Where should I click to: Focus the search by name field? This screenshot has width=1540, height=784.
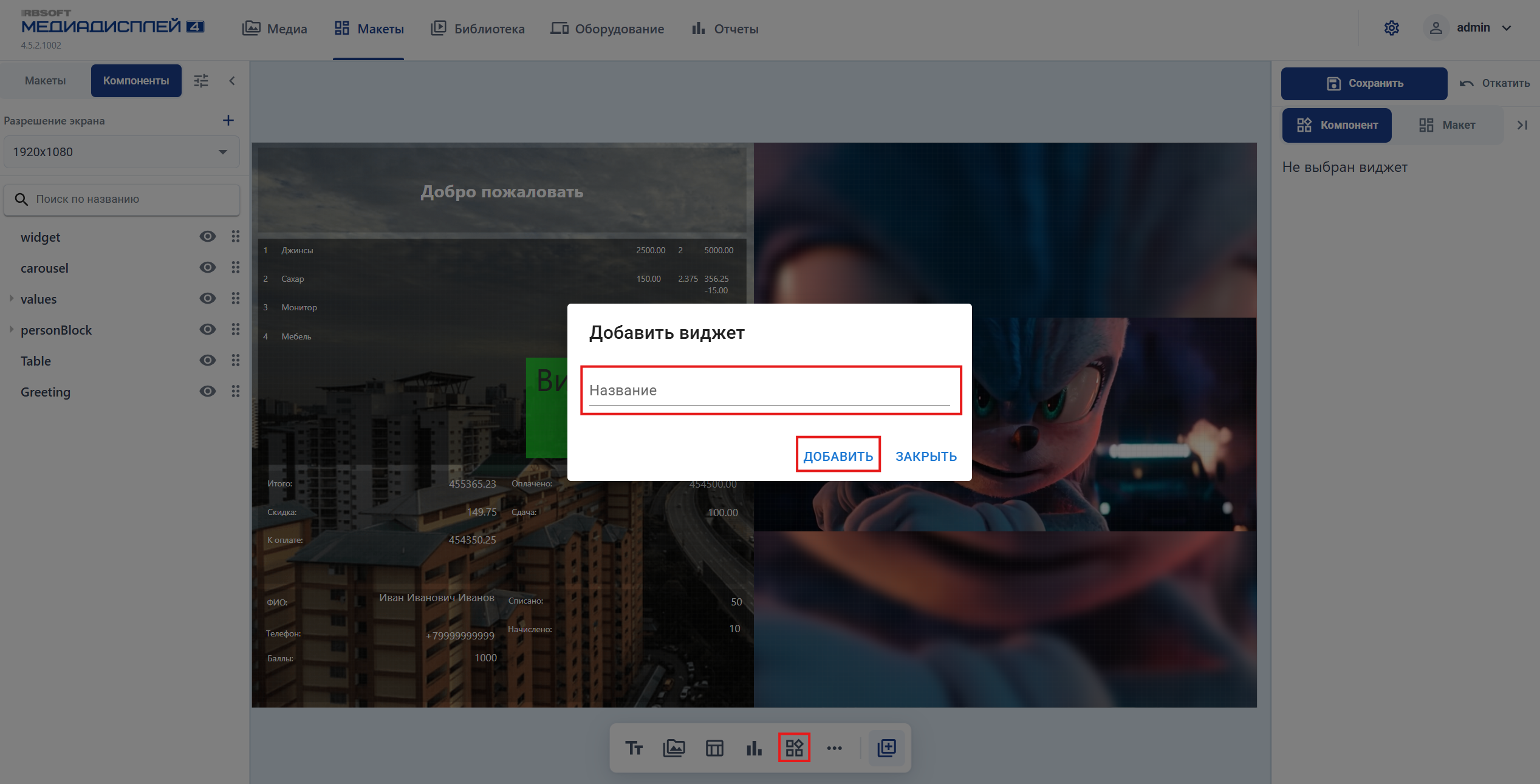tap(122, 199)
